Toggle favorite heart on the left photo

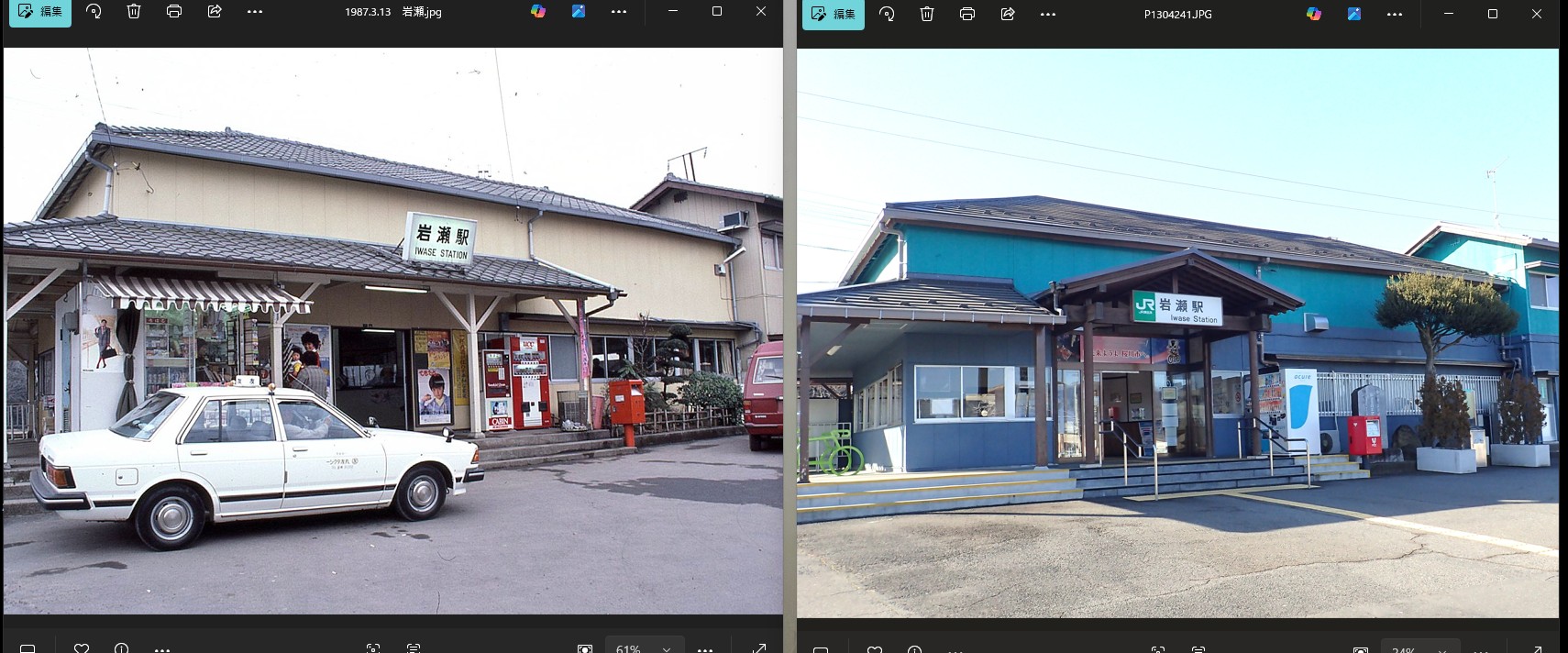tap(82, 648)
